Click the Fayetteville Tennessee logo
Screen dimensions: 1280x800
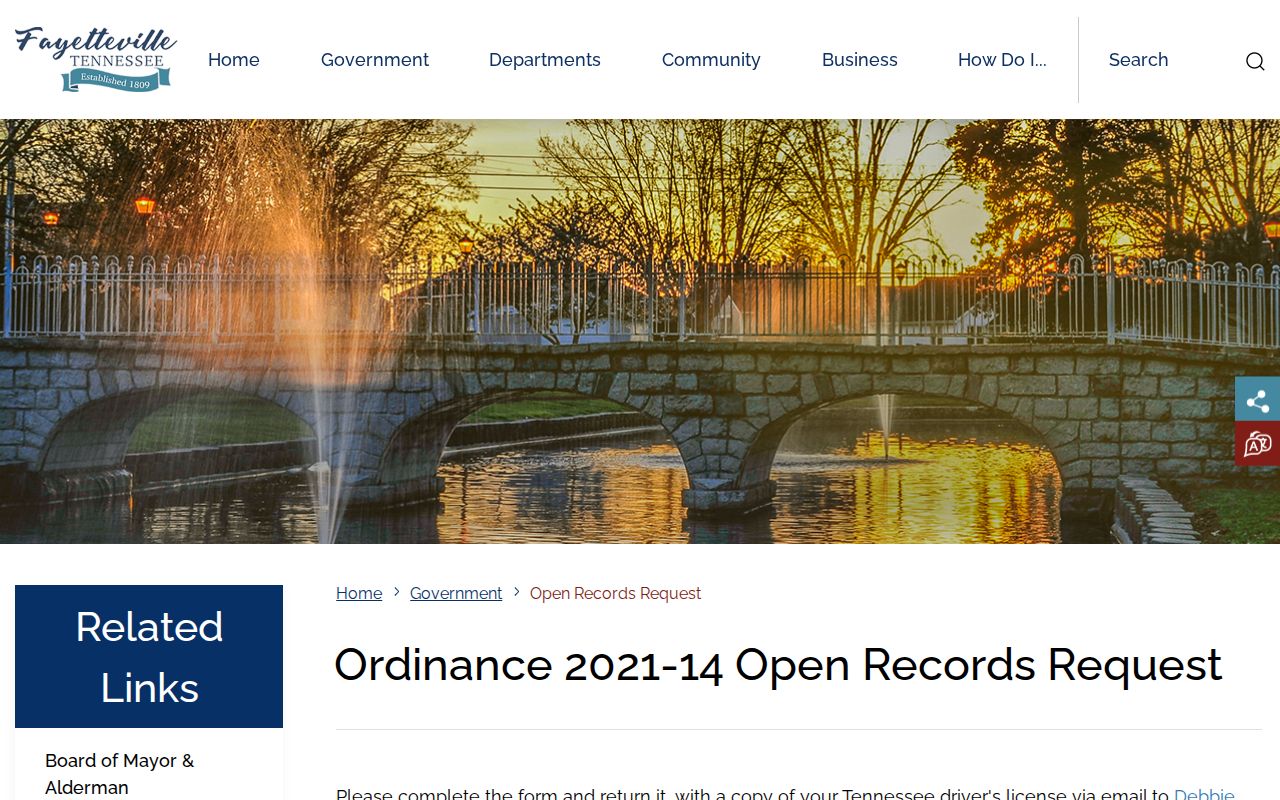click(x=96, y=59)
